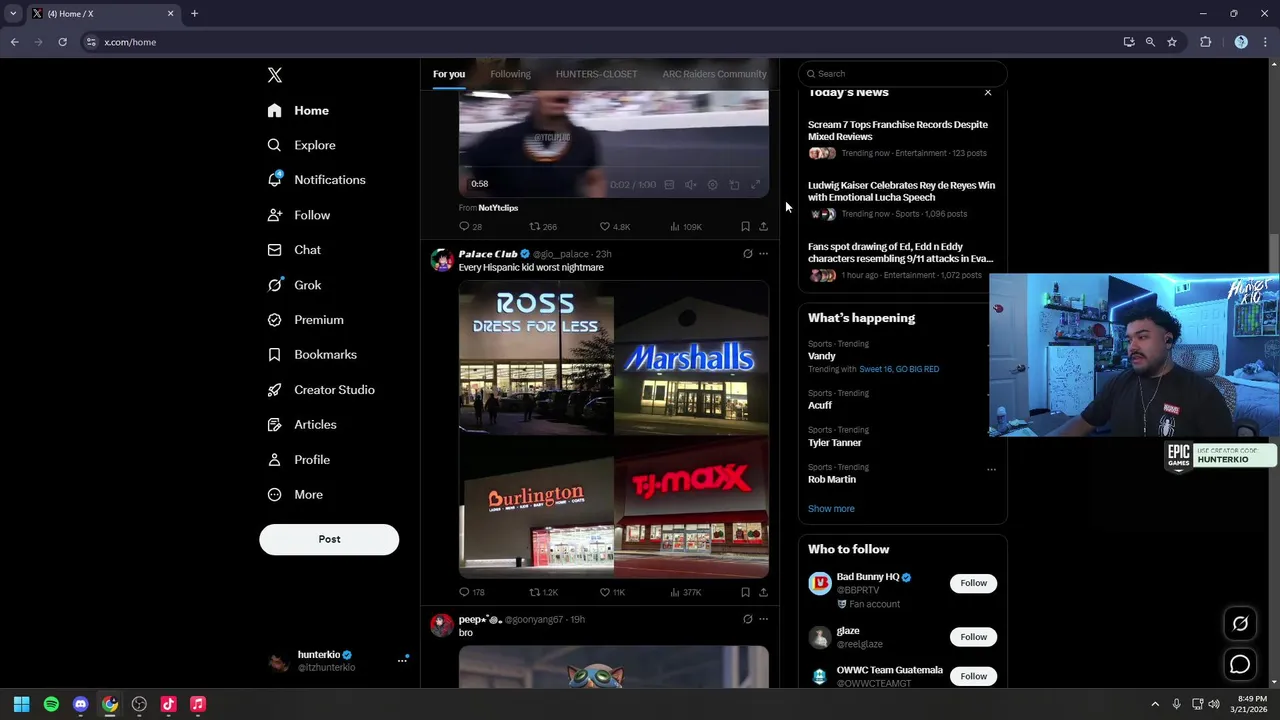This screenshot has width=1280, height=720.
Task: Open the NotYtclips source link
Action: [498, 208]
